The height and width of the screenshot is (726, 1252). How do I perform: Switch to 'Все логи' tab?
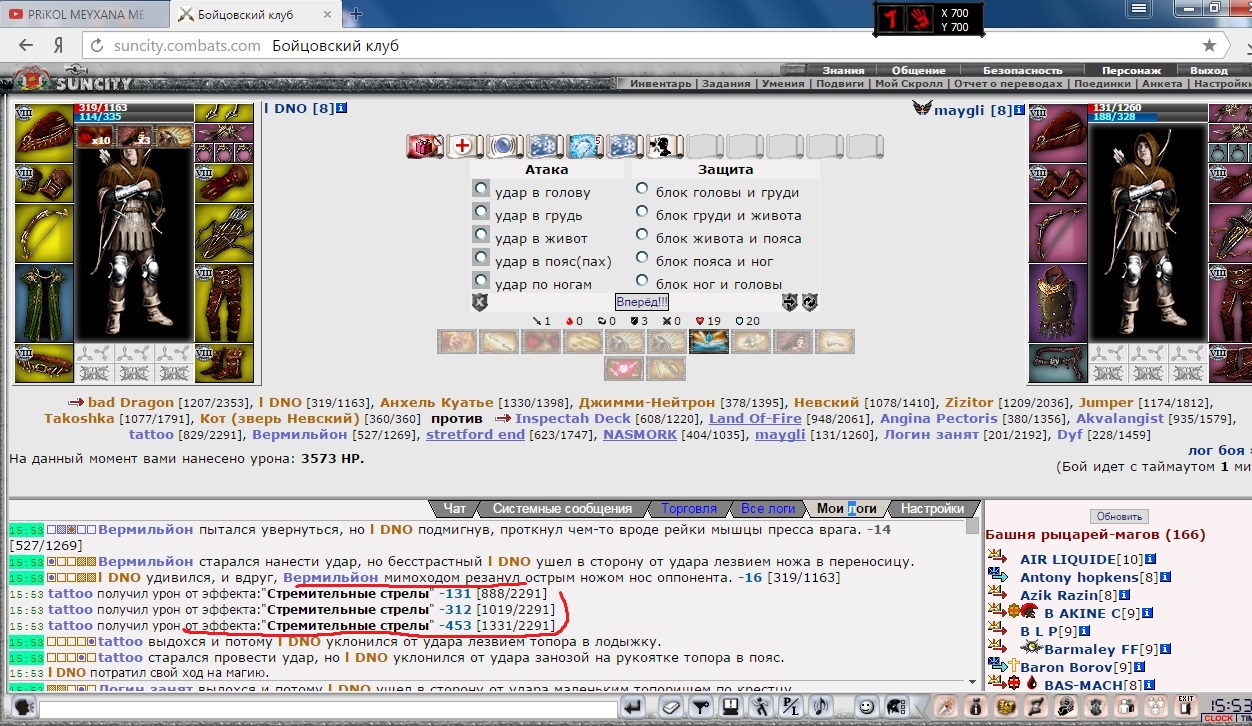767,509
